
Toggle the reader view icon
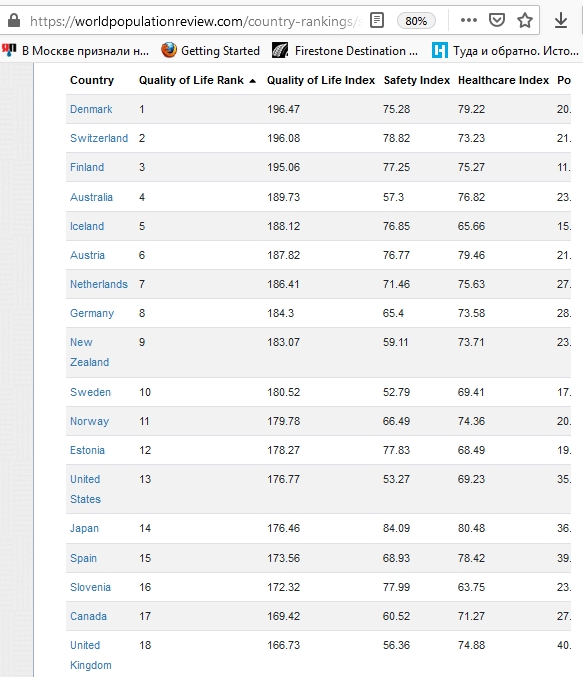coord(377,20)
